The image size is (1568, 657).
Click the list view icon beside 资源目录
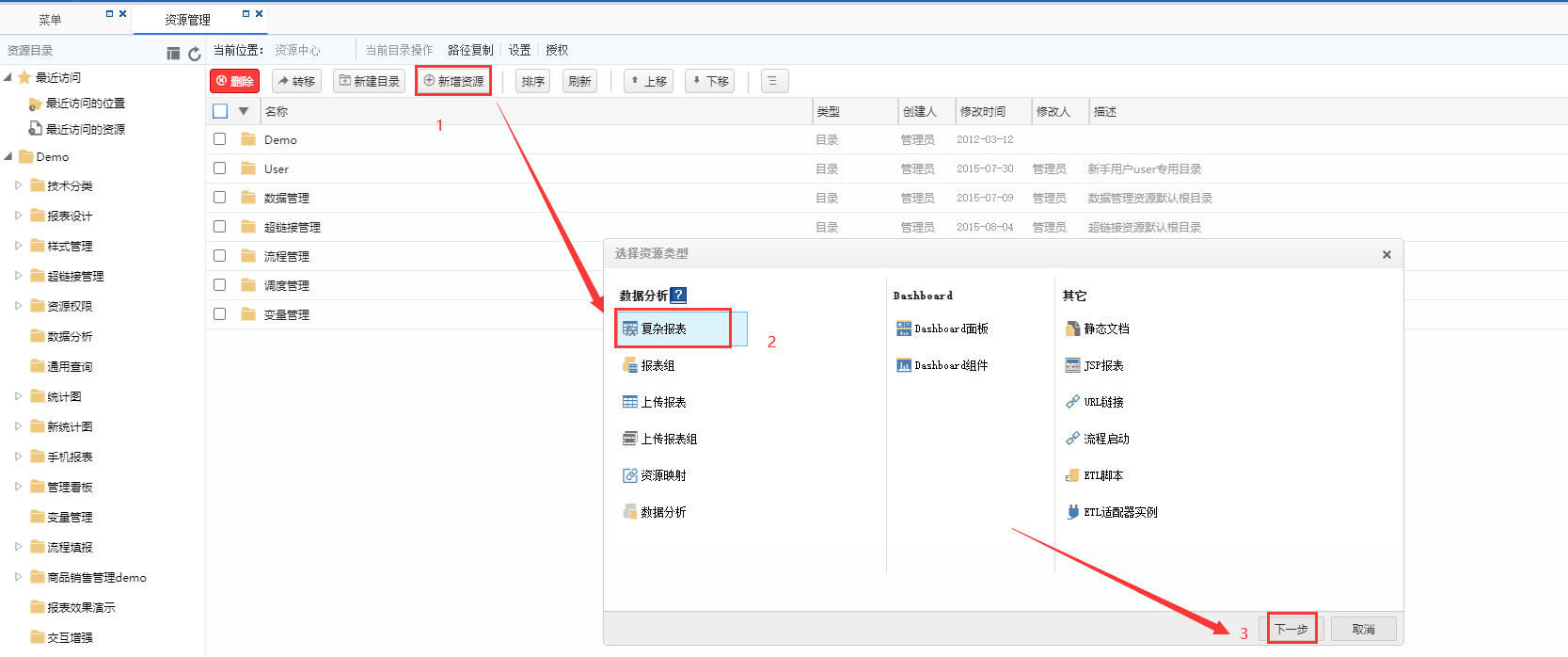(173, 54)
